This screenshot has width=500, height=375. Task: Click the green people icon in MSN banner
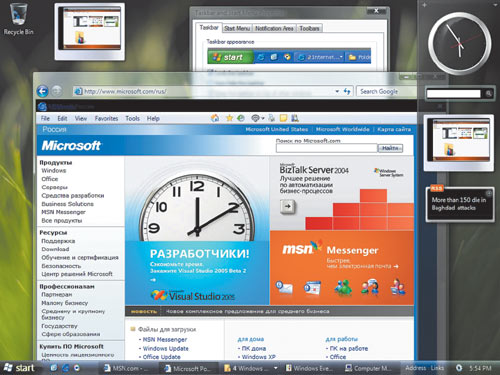[x=343, y=287]
